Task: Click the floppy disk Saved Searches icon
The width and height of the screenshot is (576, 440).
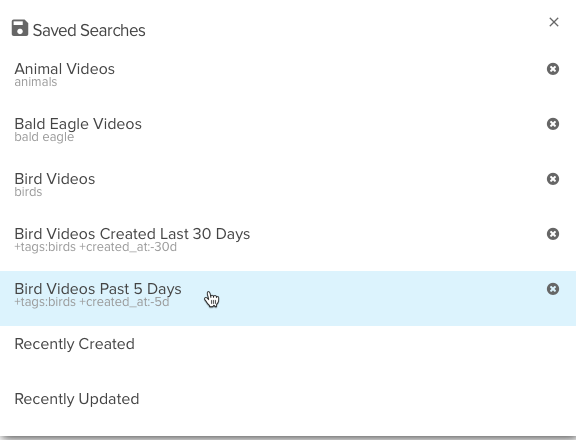Action: tap(20, 28)
